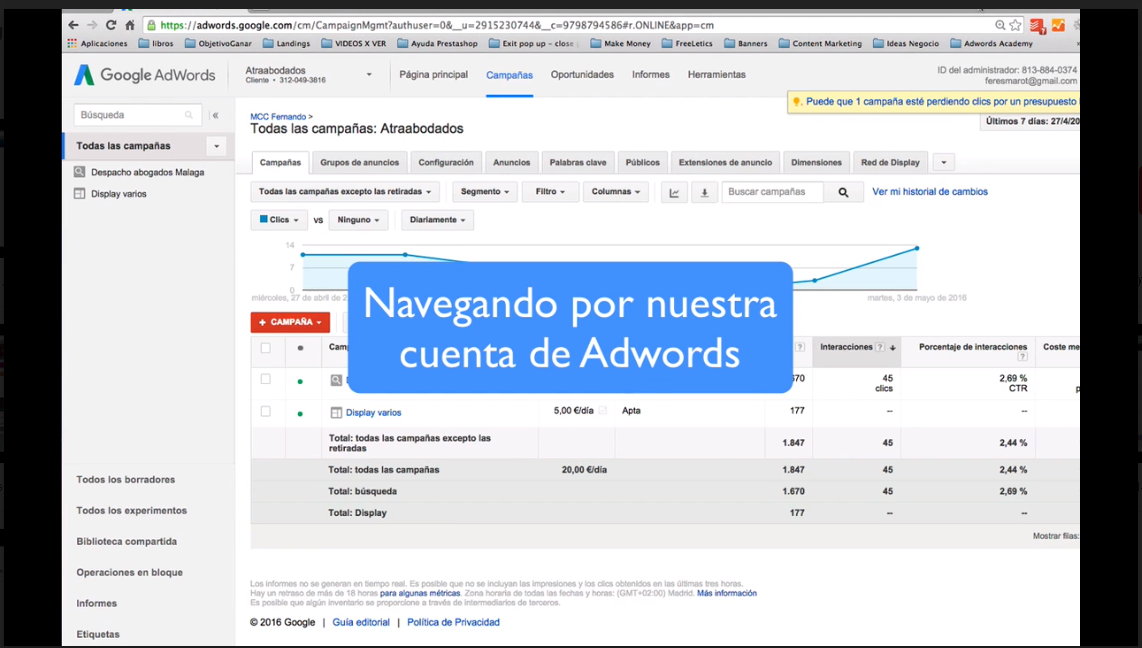Open the Columnas dropdown

click(615, 191)
